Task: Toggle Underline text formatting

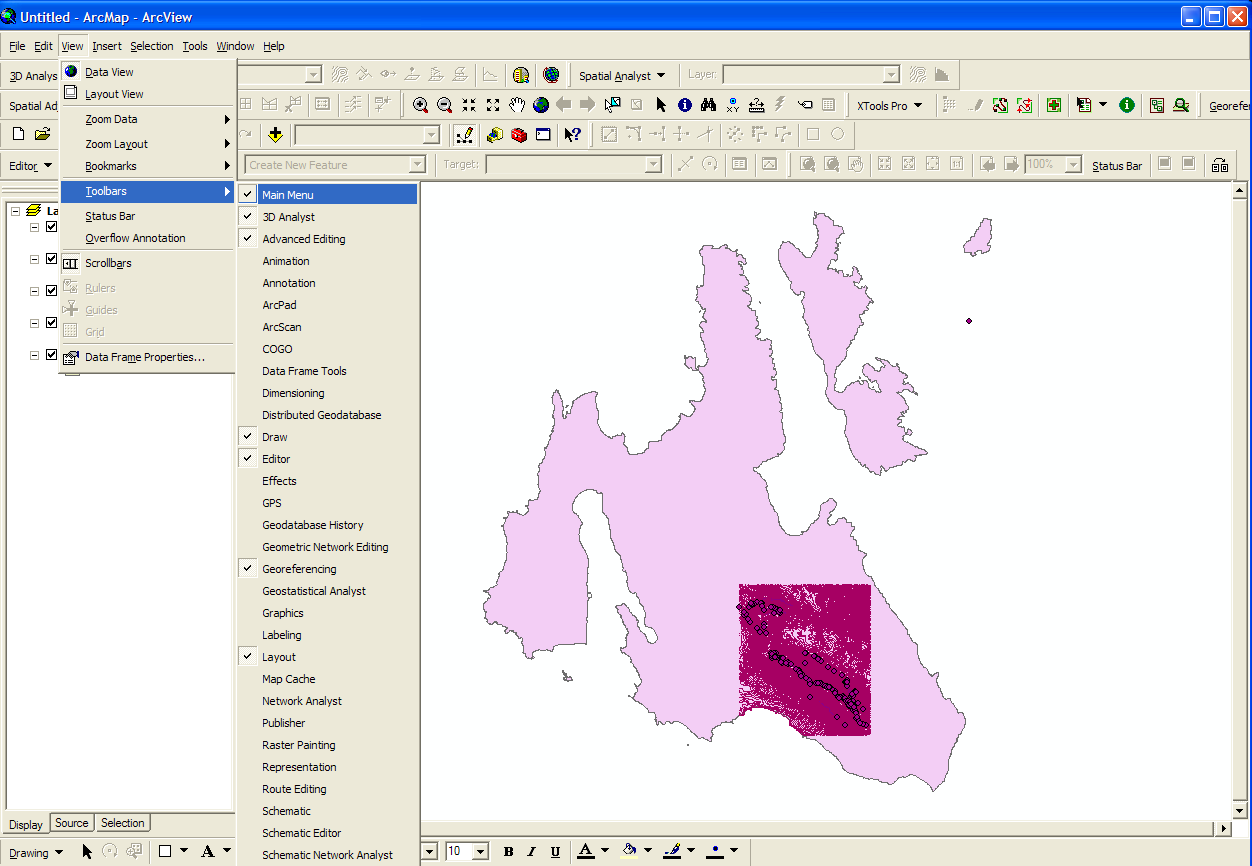Action: click(x=556, y=852)
